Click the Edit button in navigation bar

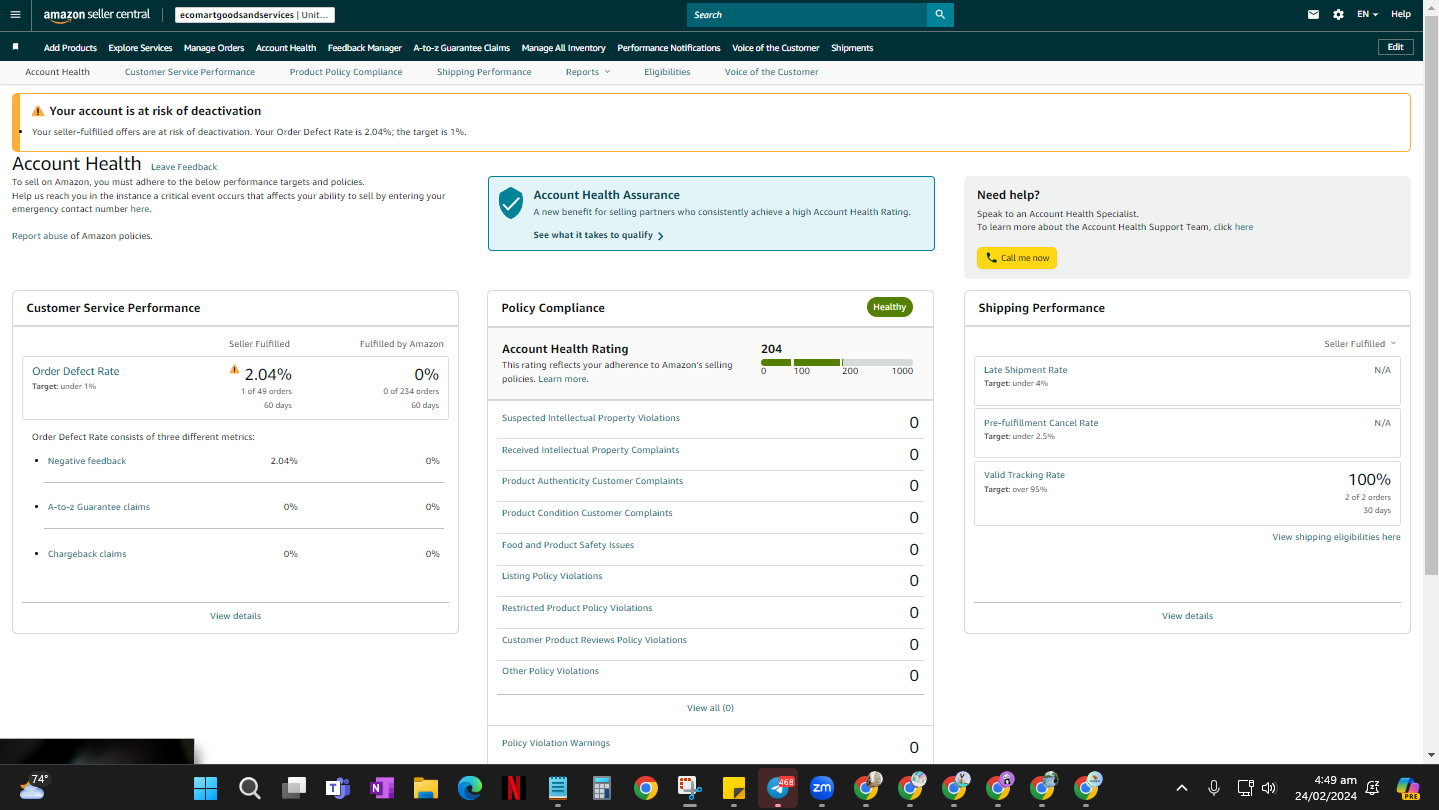click(1396, 47)
